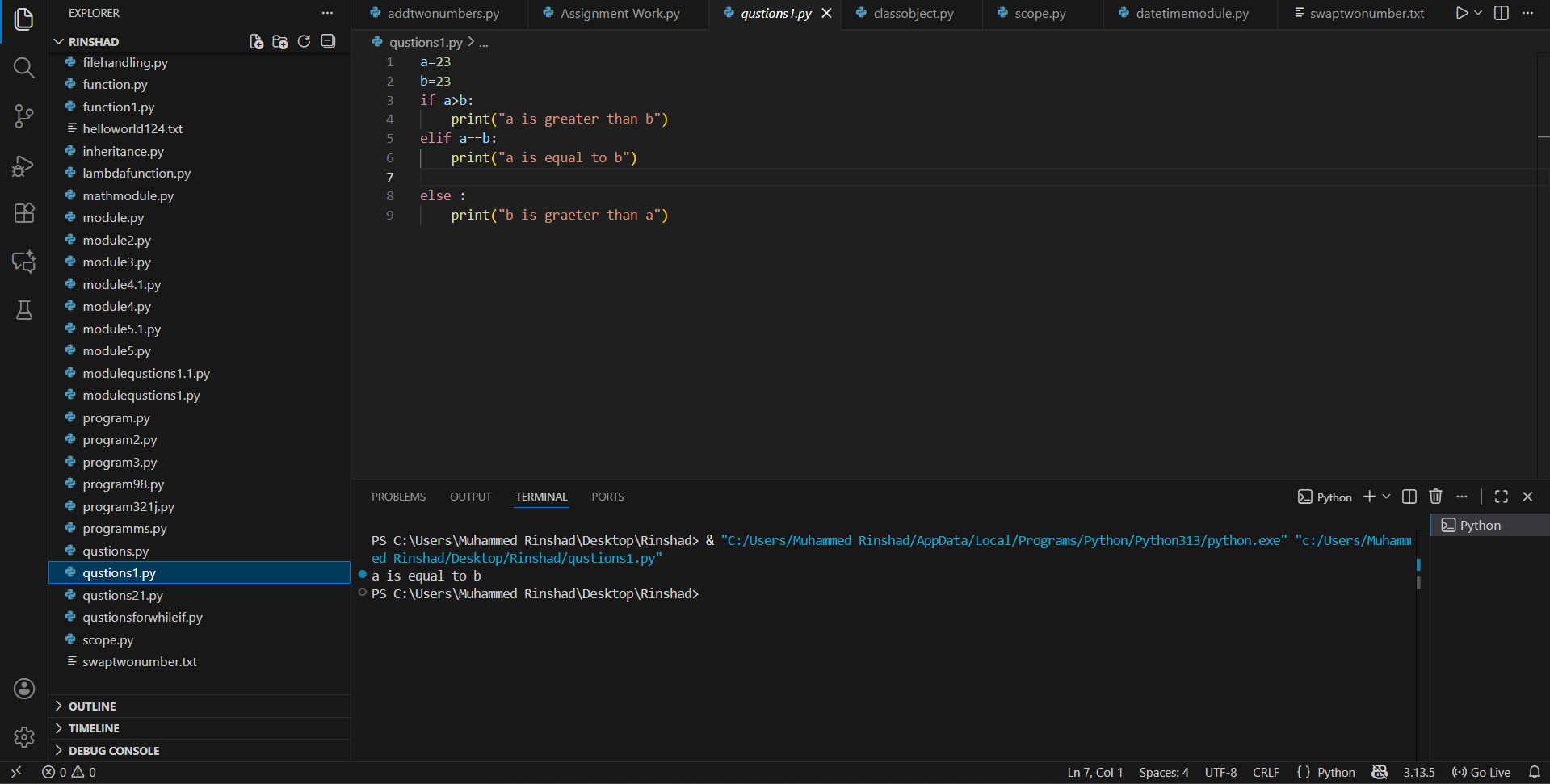This screenshot has height=784, width=1550.
Task: Open the Run Python File dropdown arrow
Action: click(x=1478, y=13)
